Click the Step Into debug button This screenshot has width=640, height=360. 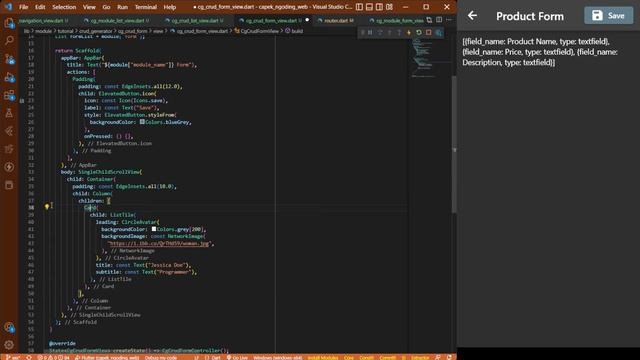coord(389,32)
